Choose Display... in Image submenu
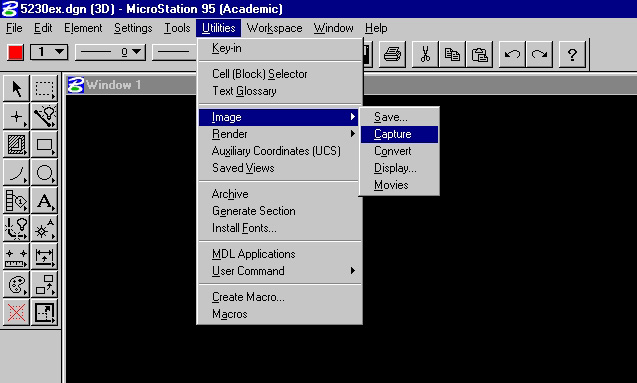 [399, 168]
